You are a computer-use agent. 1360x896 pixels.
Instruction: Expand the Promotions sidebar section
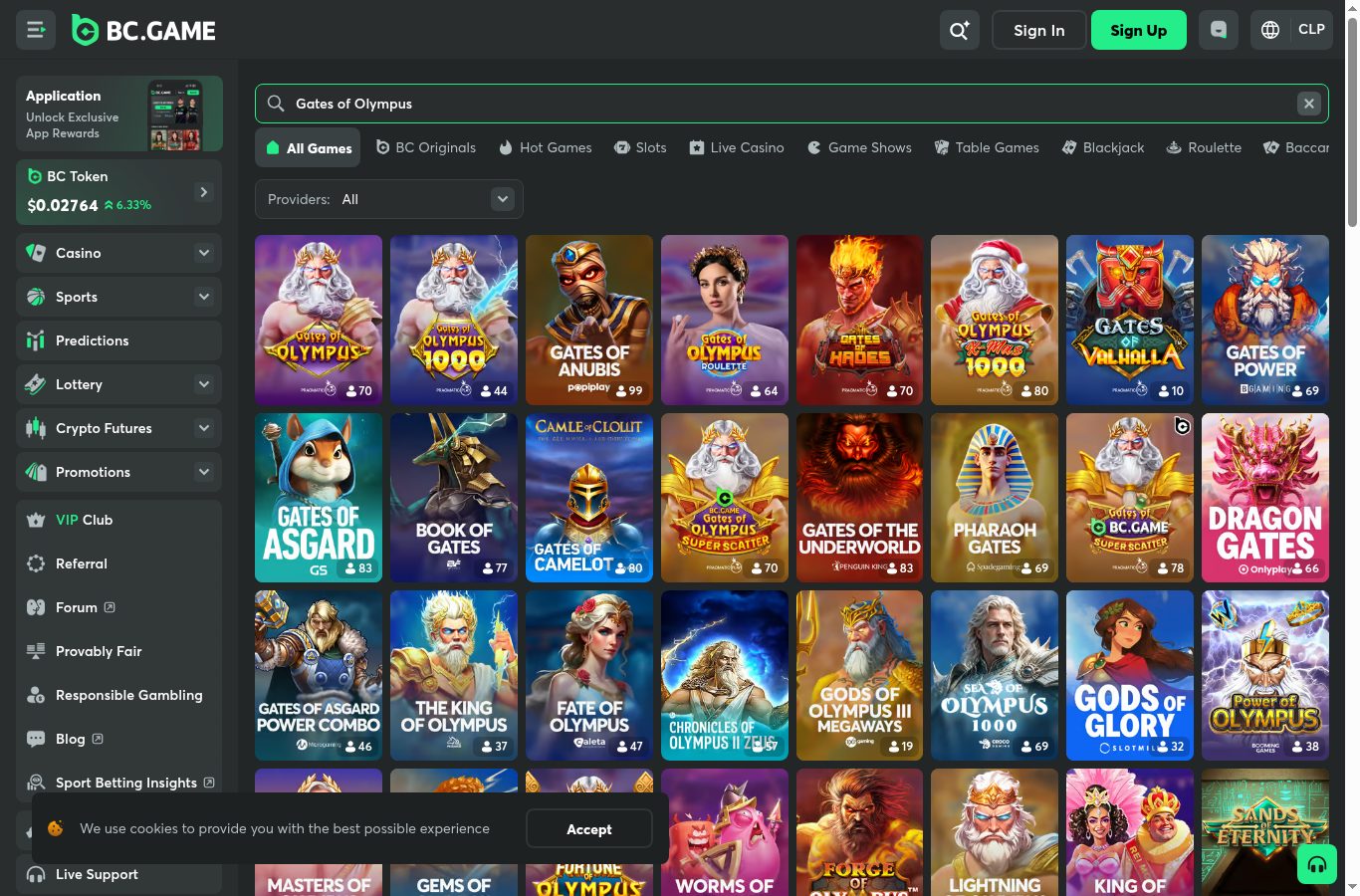[x=204, y=472]
